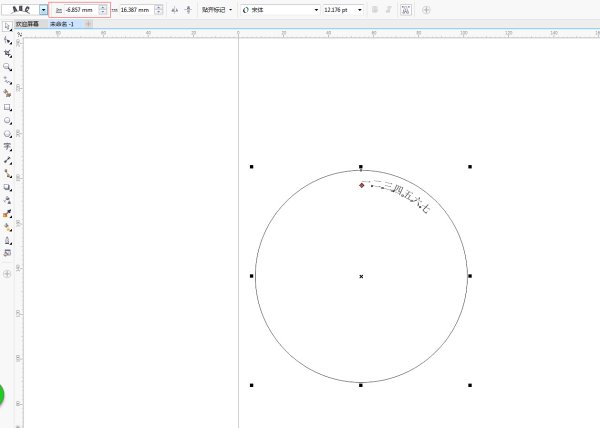This screenshot has height=428, width=600.
Task: Click the center X marker of the selection
Action: click(x=361, y=276)
